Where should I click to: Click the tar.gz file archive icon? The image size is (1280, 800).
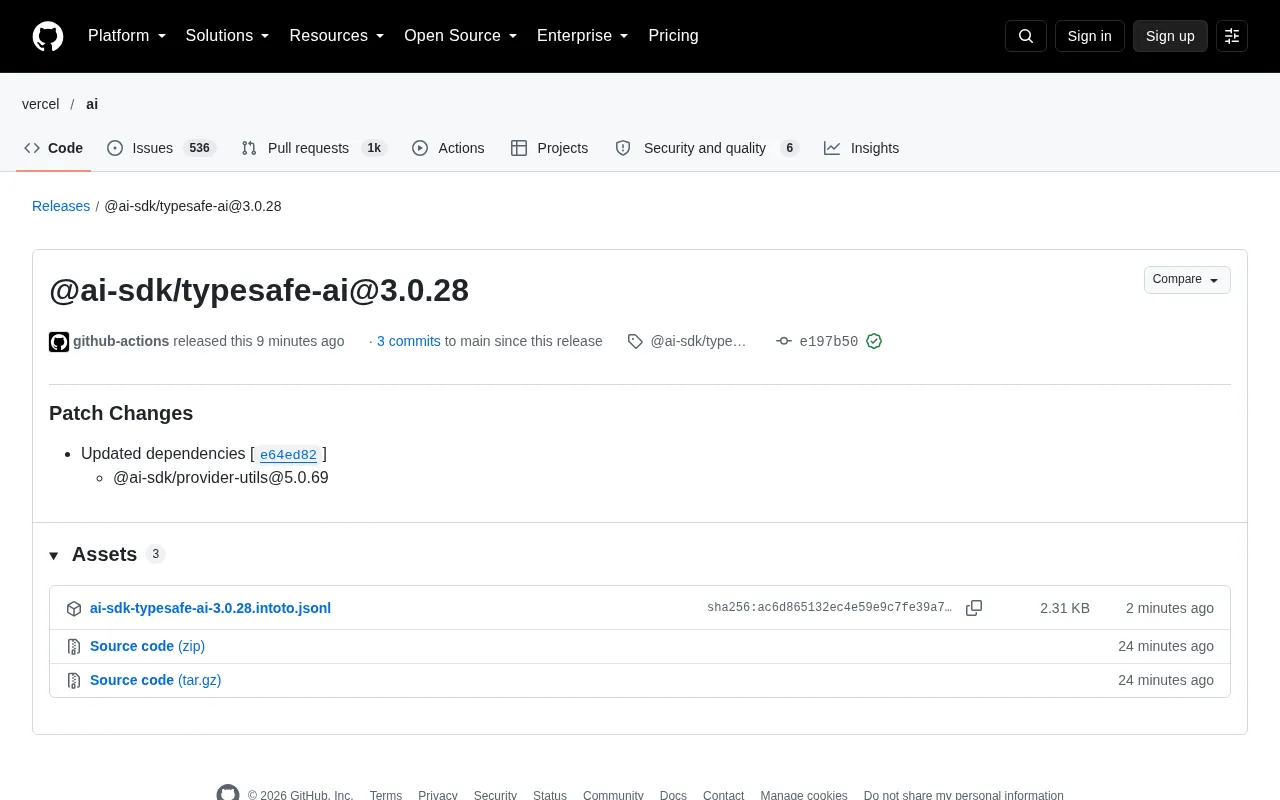[74, 681]
